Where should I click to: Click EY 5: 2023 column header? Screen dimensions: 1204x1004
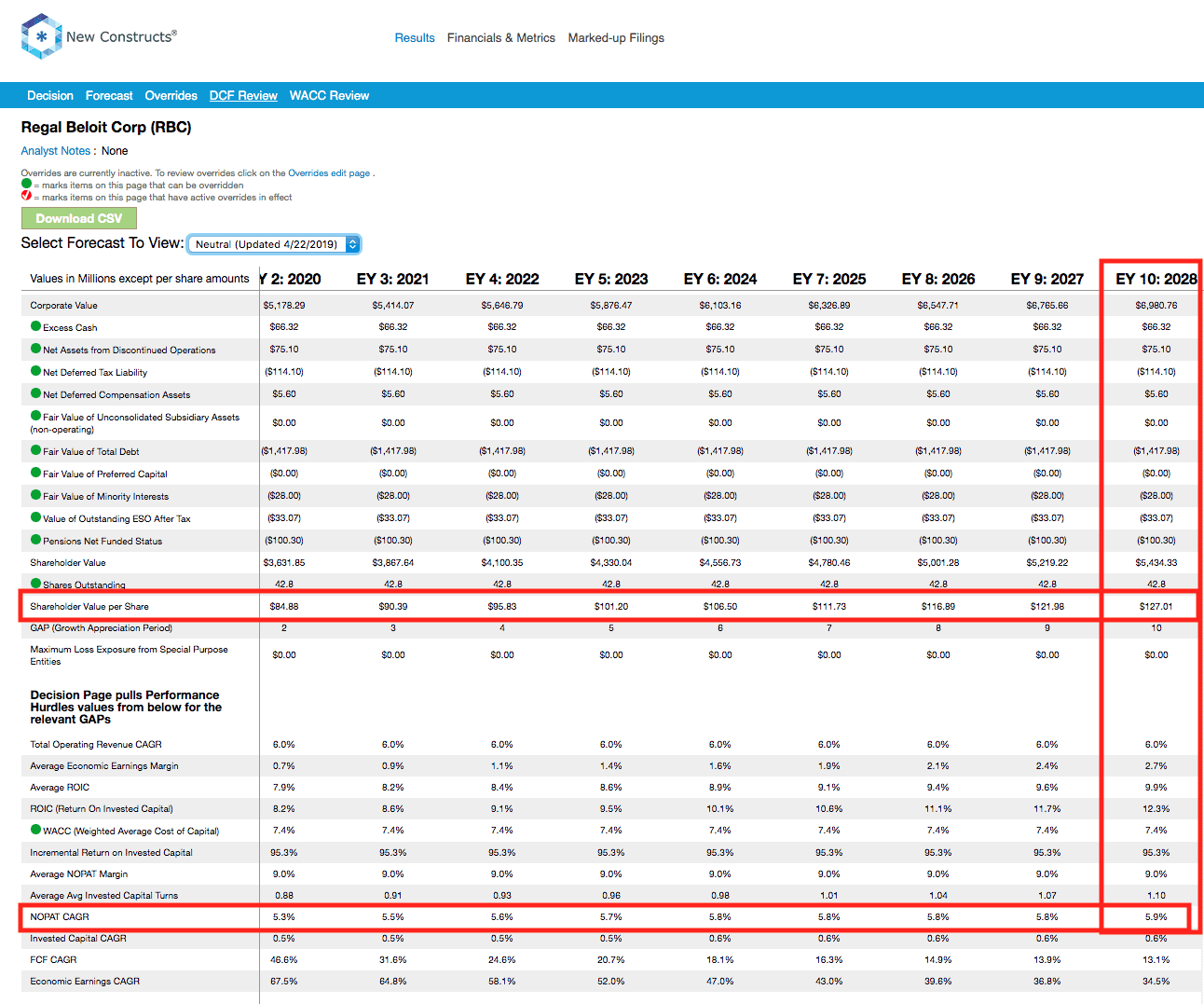click(611, 279)
